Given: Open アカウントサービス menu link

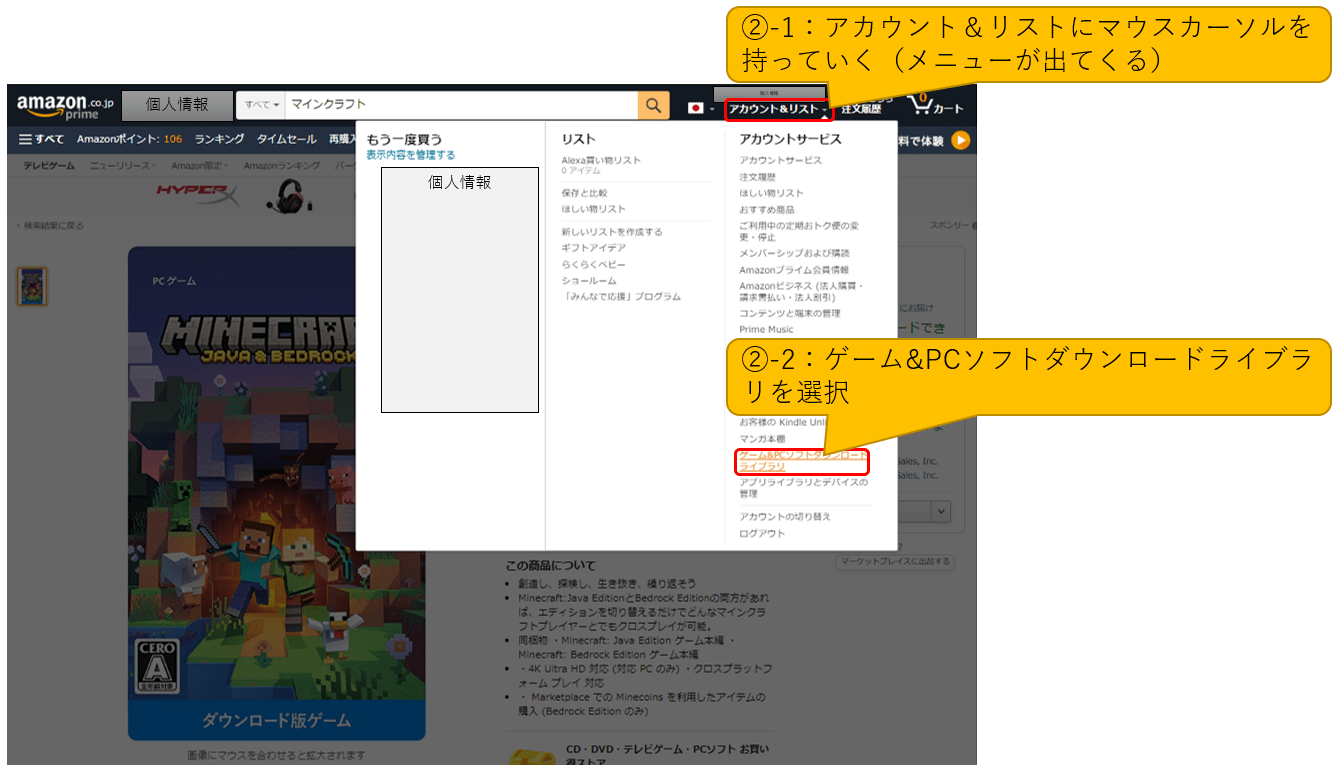Looking at the screenshot, I should pos(781,160).
